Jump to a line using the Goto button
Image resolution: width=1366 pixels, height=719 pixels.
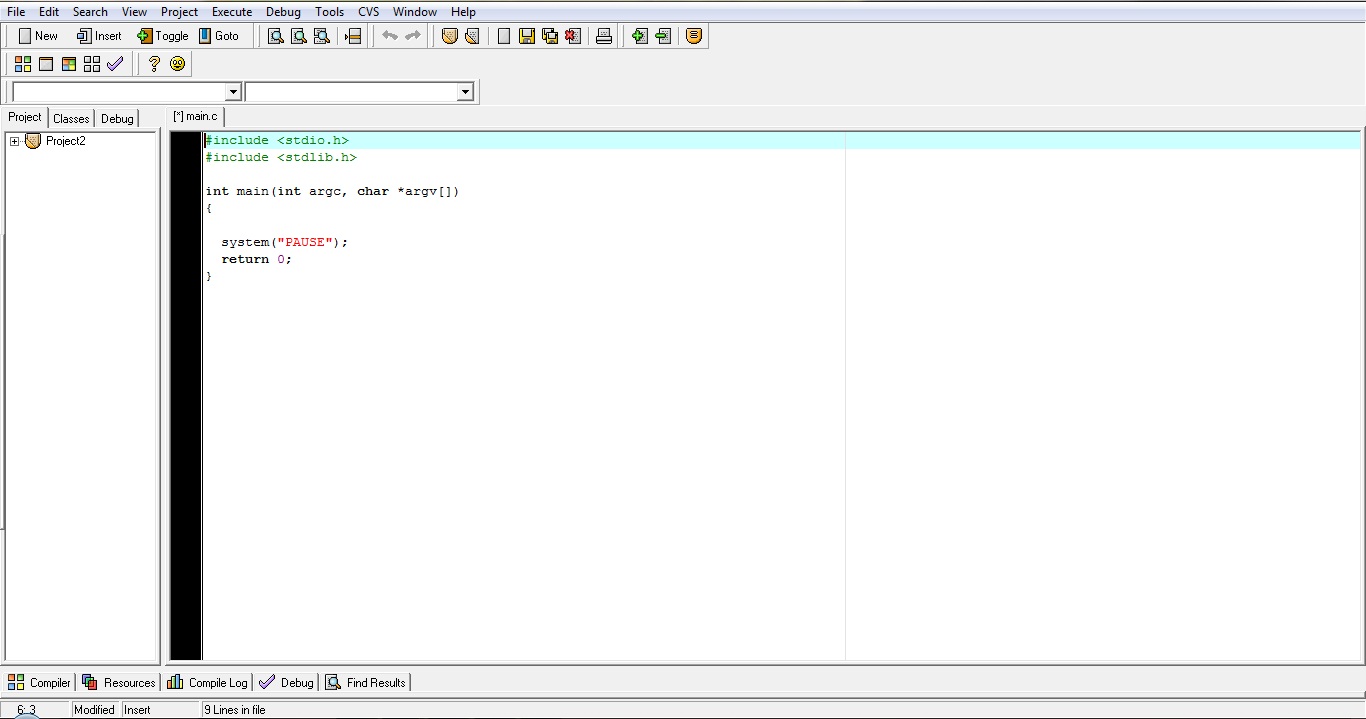(221, 35)
